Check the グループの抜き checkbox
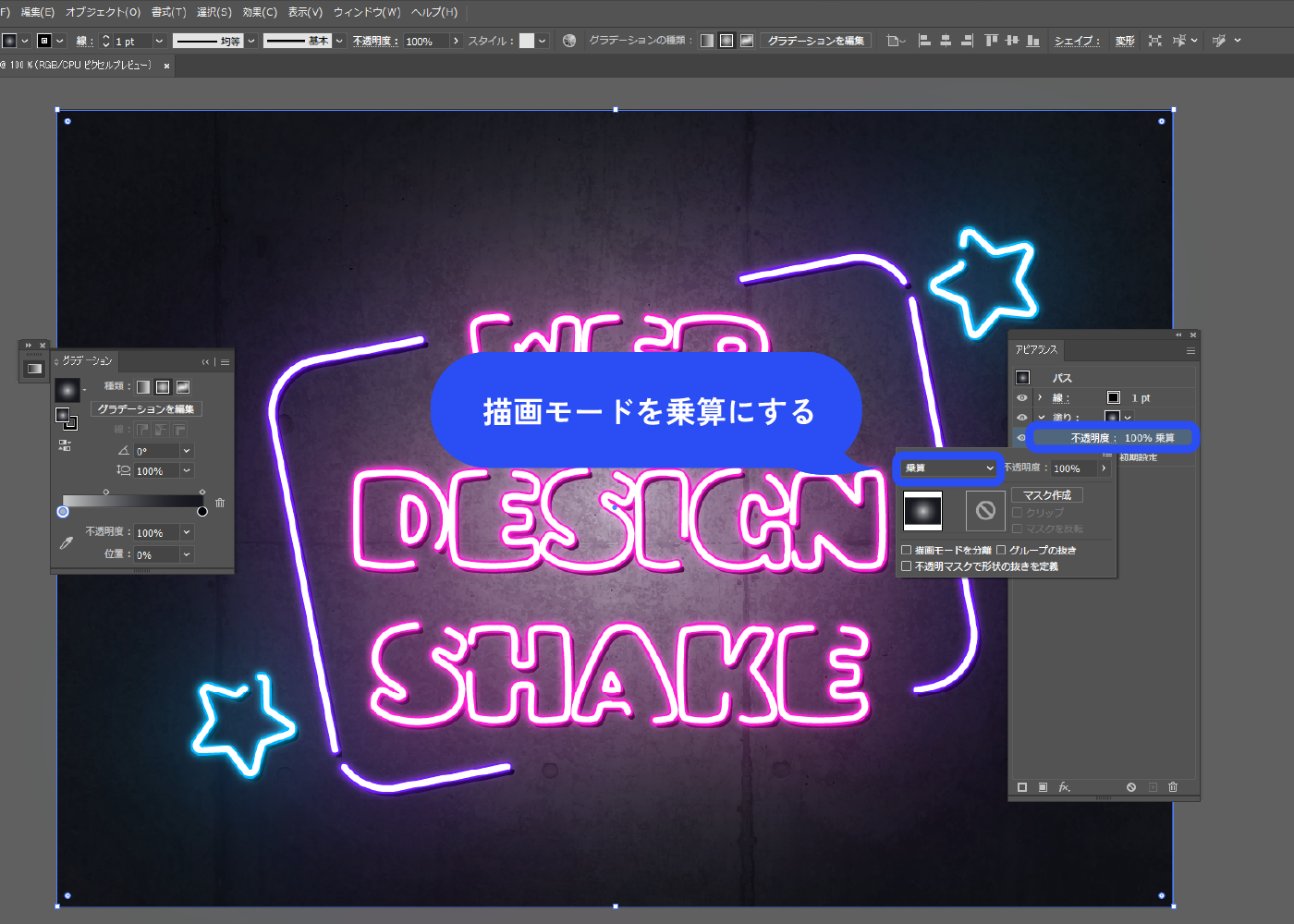This screenshot has width=1294, height=924. (x=1002, y=550)
